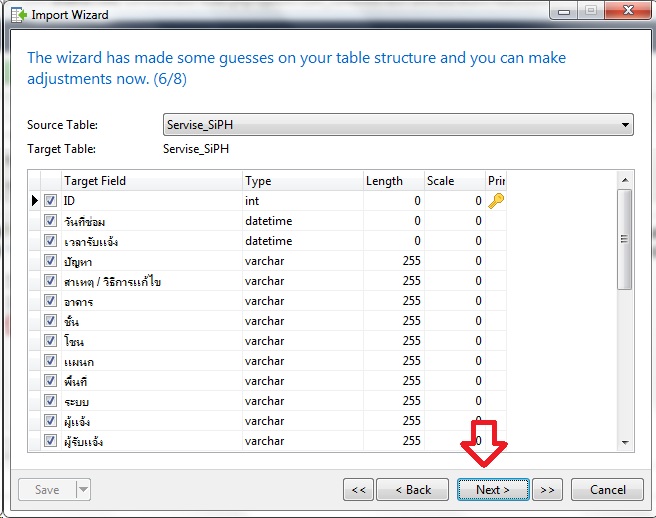The image size is (656, 518).
Task: Uncheck the ID field checkbox
Action: [x=50, y=201]
